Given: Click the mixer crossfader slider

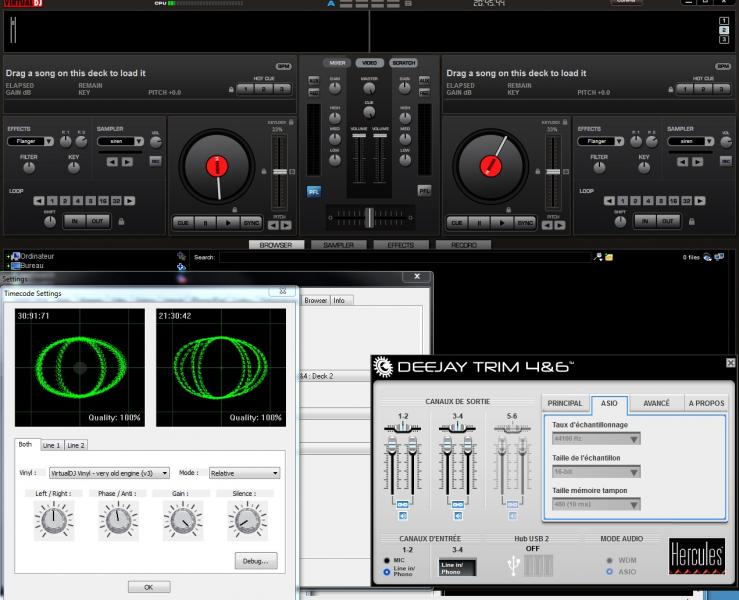Looking at the screenshot, I should (369, 216).
